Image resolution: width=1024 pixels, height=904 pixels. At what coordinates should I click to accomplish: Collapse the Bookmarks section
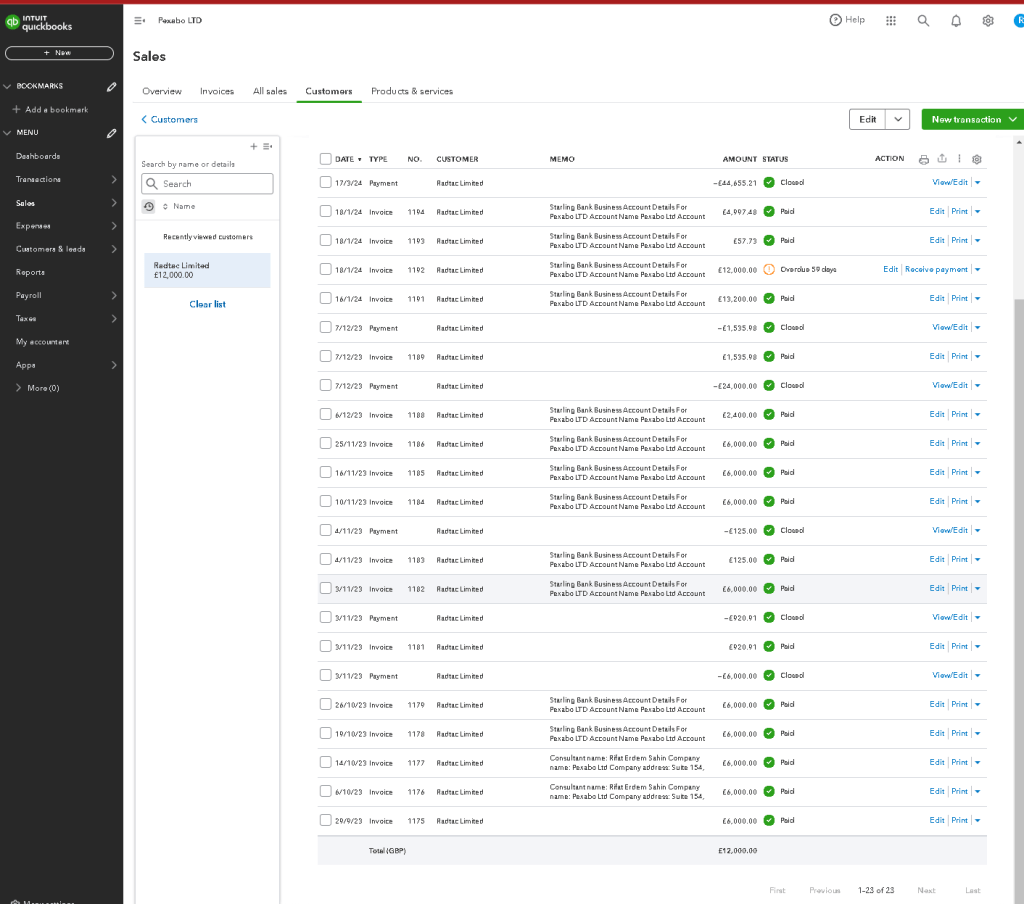[7, 86]
